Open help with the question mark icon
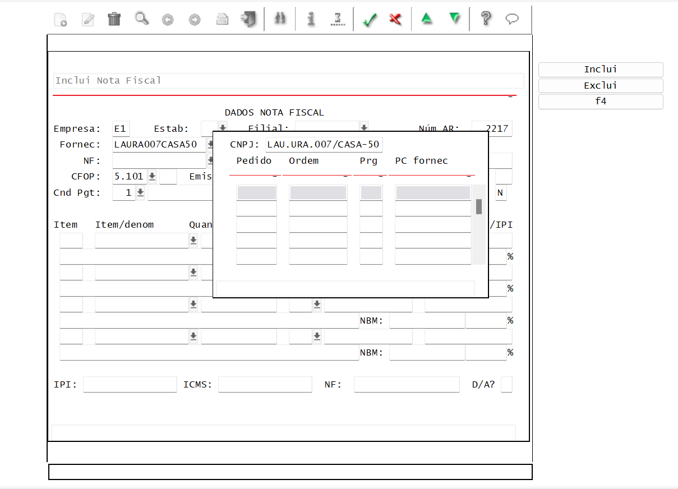 point(486,19)
